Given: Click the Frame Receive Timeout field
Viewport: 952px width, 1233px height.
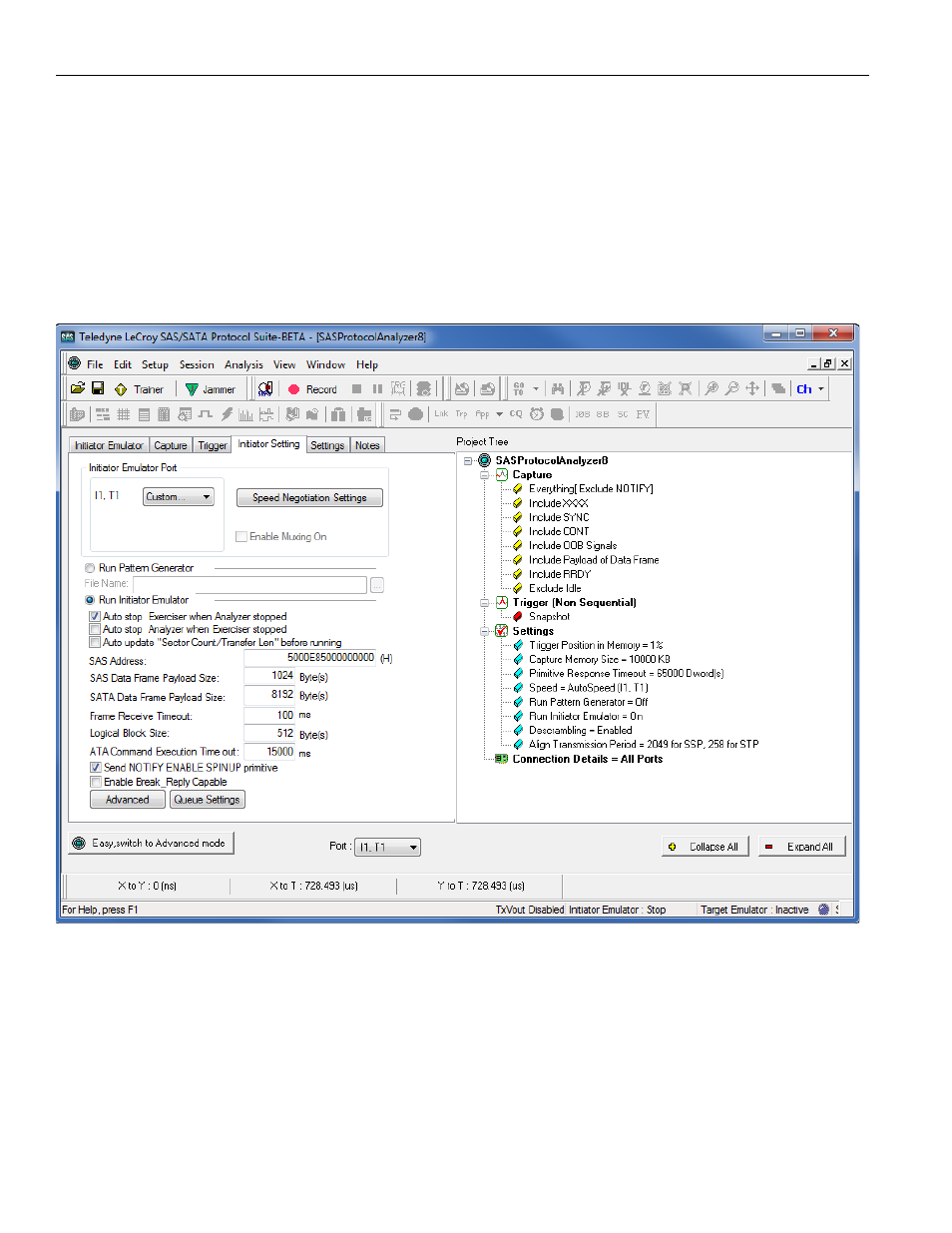Looking at the screenshot, I should point(269,715).
